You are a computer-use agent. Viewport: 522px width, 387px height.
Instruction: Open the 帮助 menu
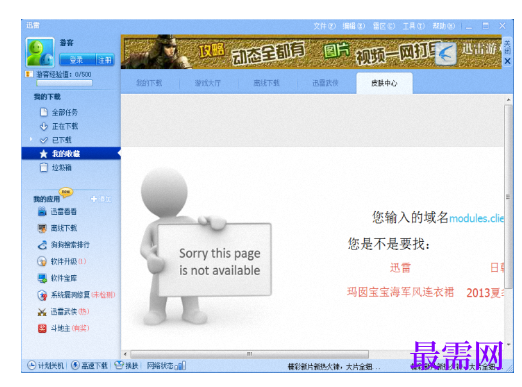(443, 26)
